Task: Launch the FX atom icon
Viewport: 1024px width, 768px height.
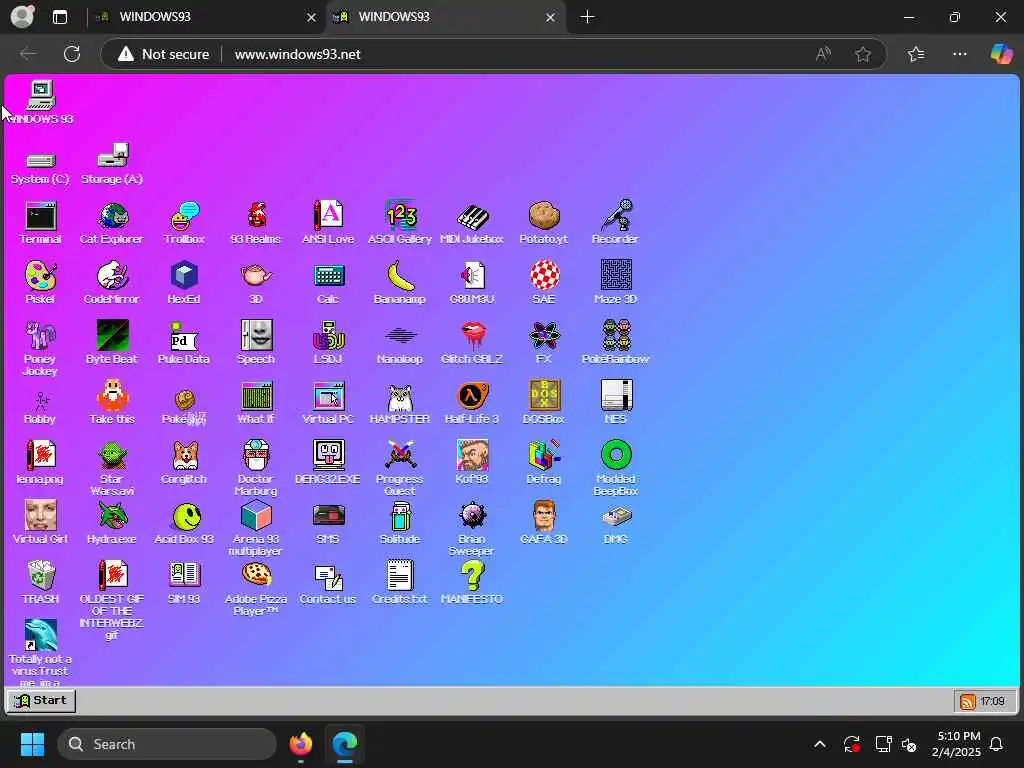Action: click(x=543, y=343)
